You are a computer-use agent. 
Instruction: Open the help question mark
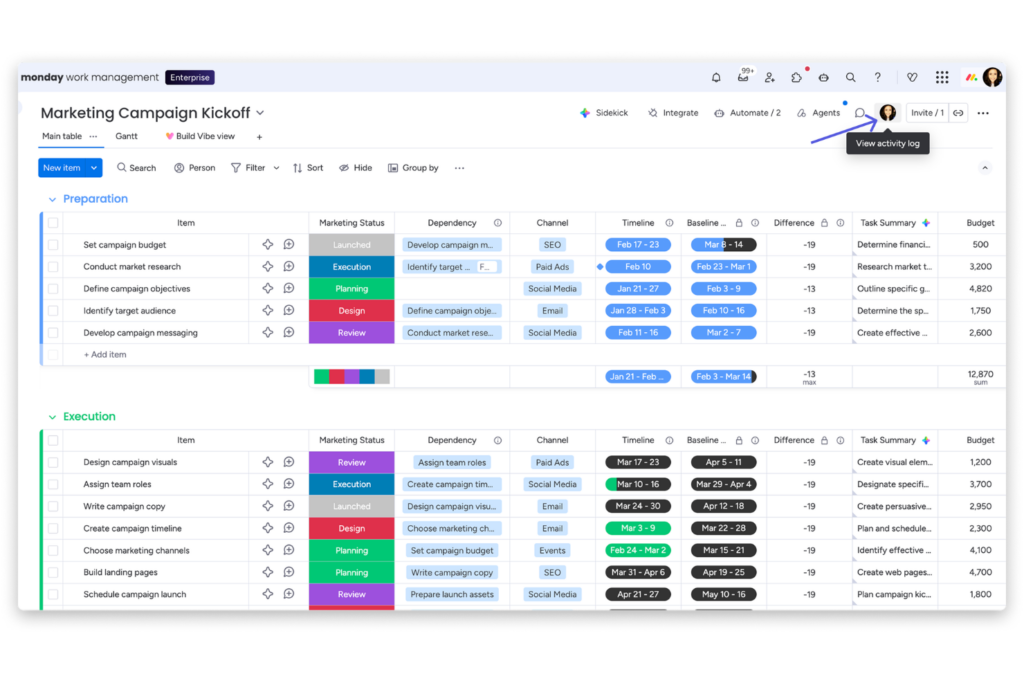[x=878, y=78]
